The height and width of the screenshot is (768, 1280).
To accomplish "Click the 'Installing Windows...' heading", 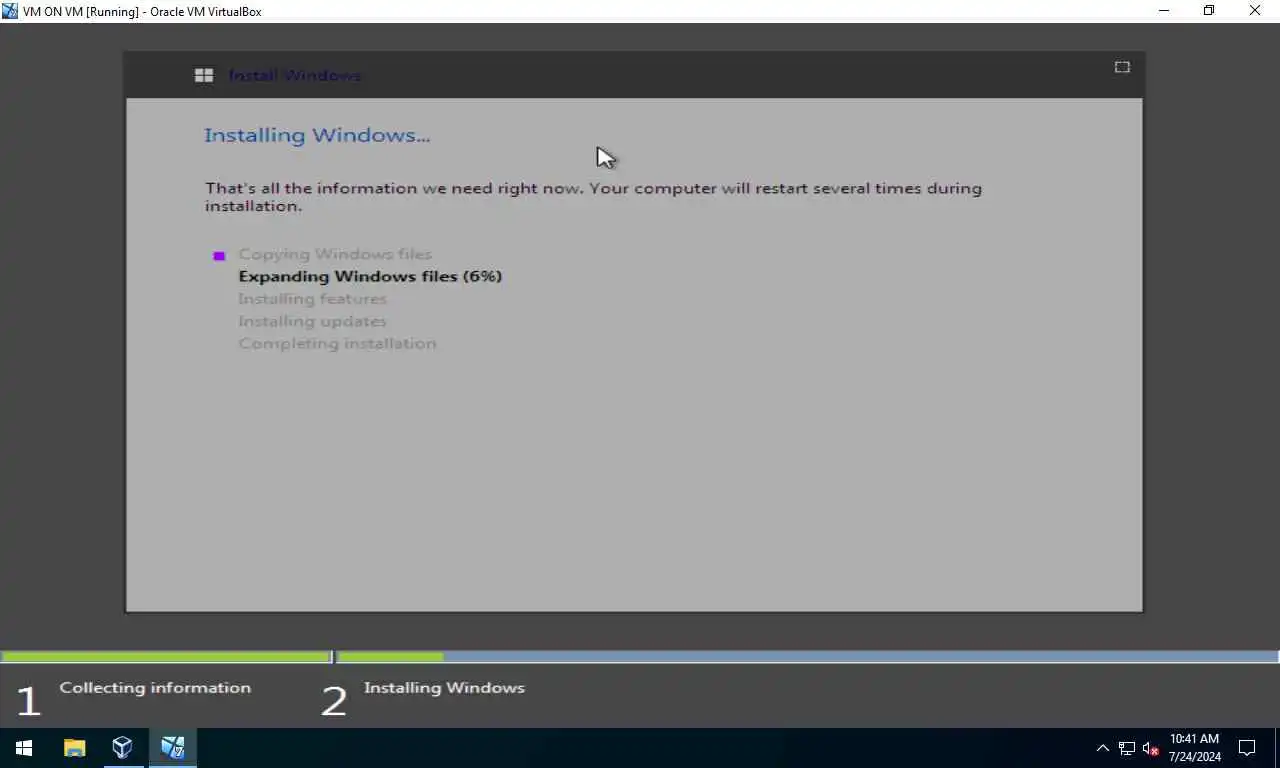I will pyautogui.click(x=317, y=135).
